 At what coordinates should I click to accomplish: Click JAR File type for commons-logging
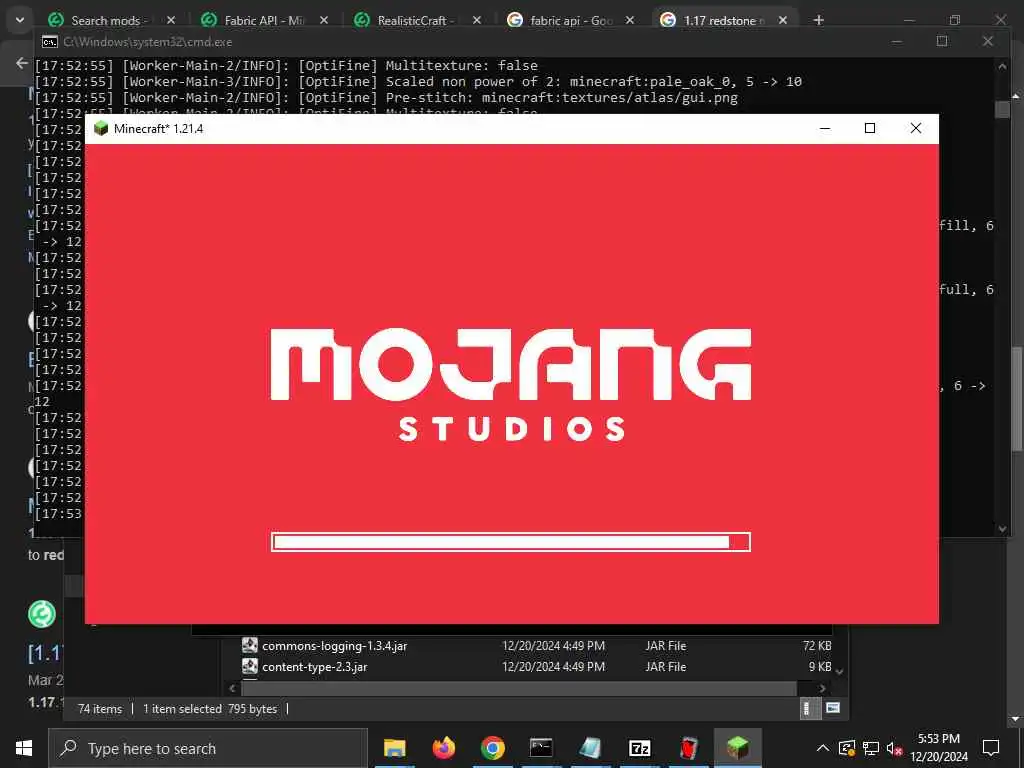click(x=665, y=646)
